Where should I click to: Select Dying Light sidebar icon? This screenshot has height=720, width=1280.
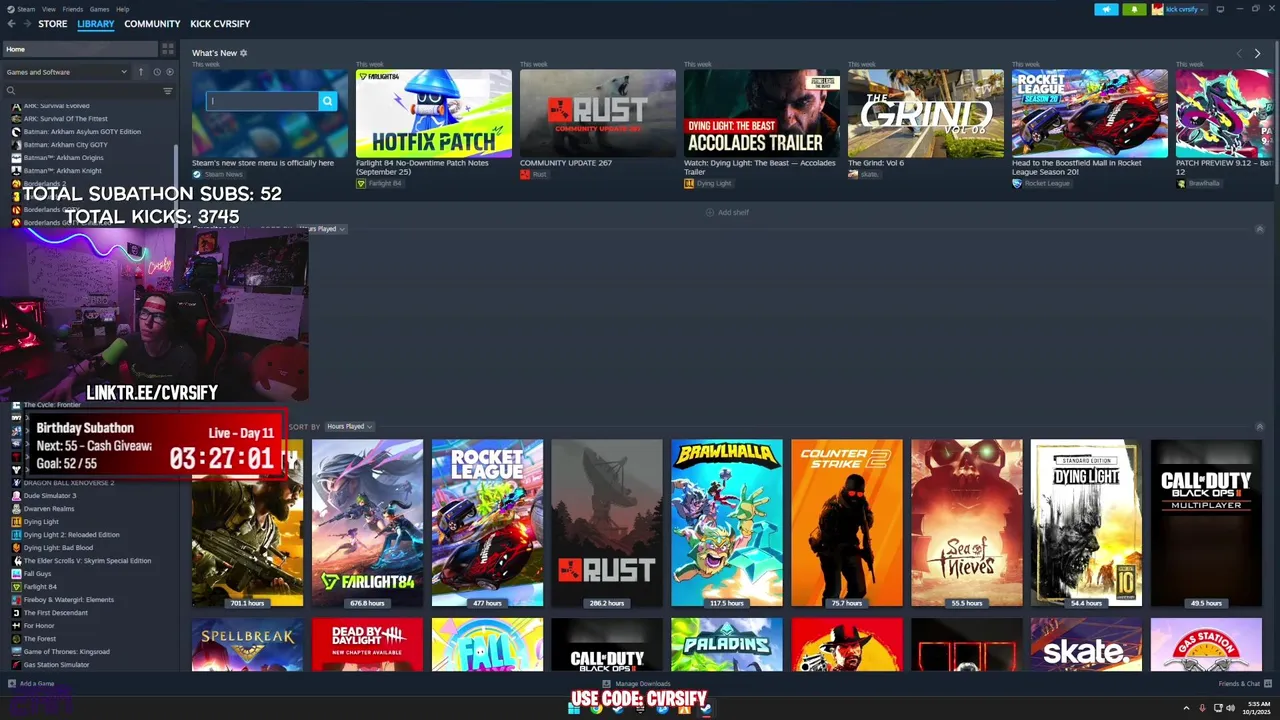pyautogui.click(x=16, y=522)
